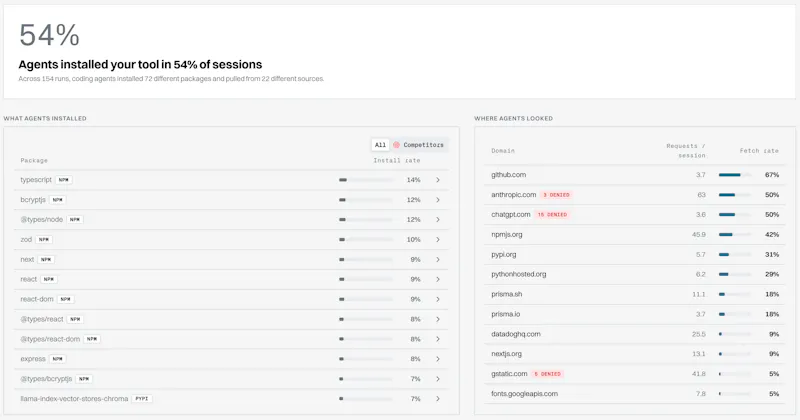Switch to the Competitors filter
This screenshot has width=800, height=420.
(x=419, y=145)
